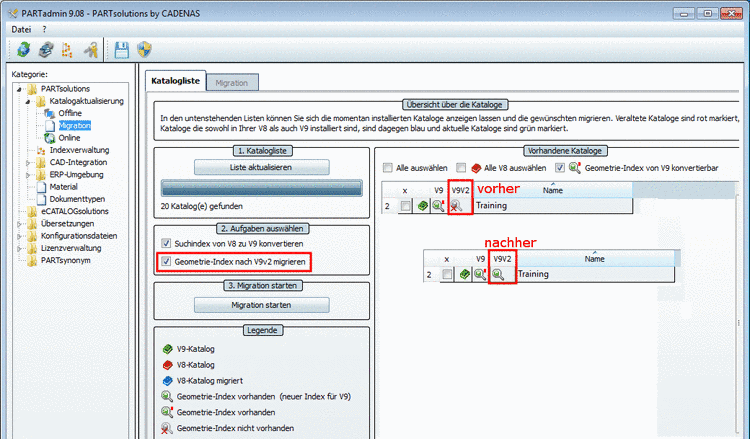Click the green V9-Katalog legend icon
The width and height of the screenshot is (750, 439).
(x=167, y=349)
